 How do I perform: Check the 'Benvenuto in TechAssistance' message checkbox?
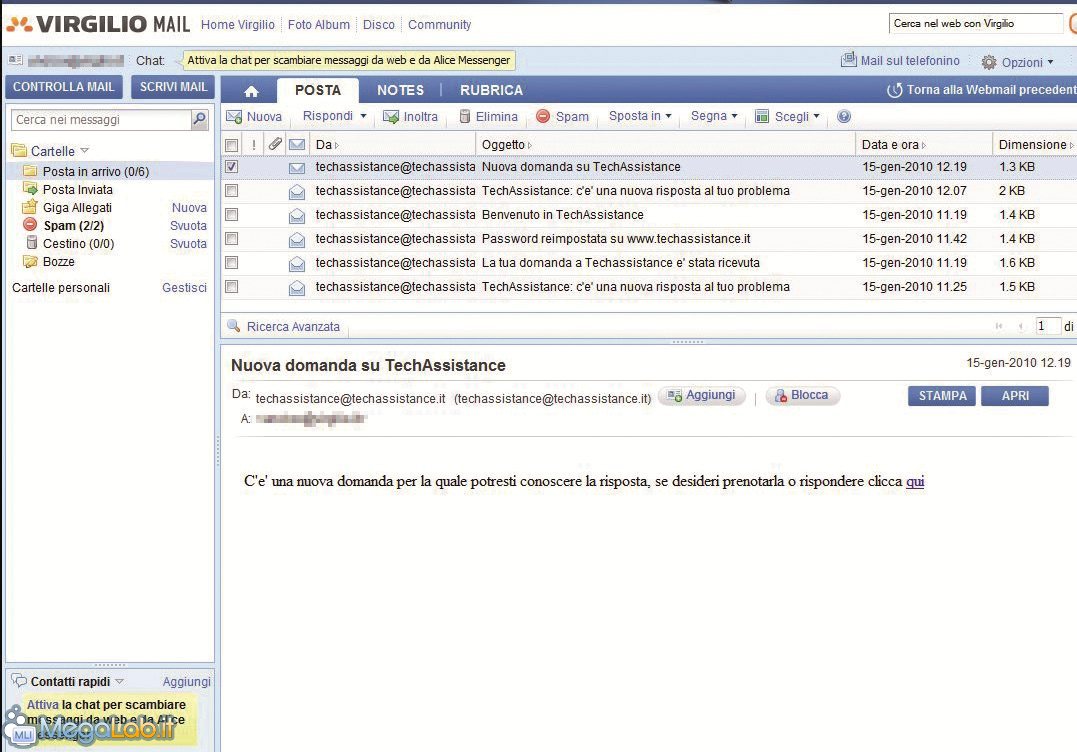(231, 214)
